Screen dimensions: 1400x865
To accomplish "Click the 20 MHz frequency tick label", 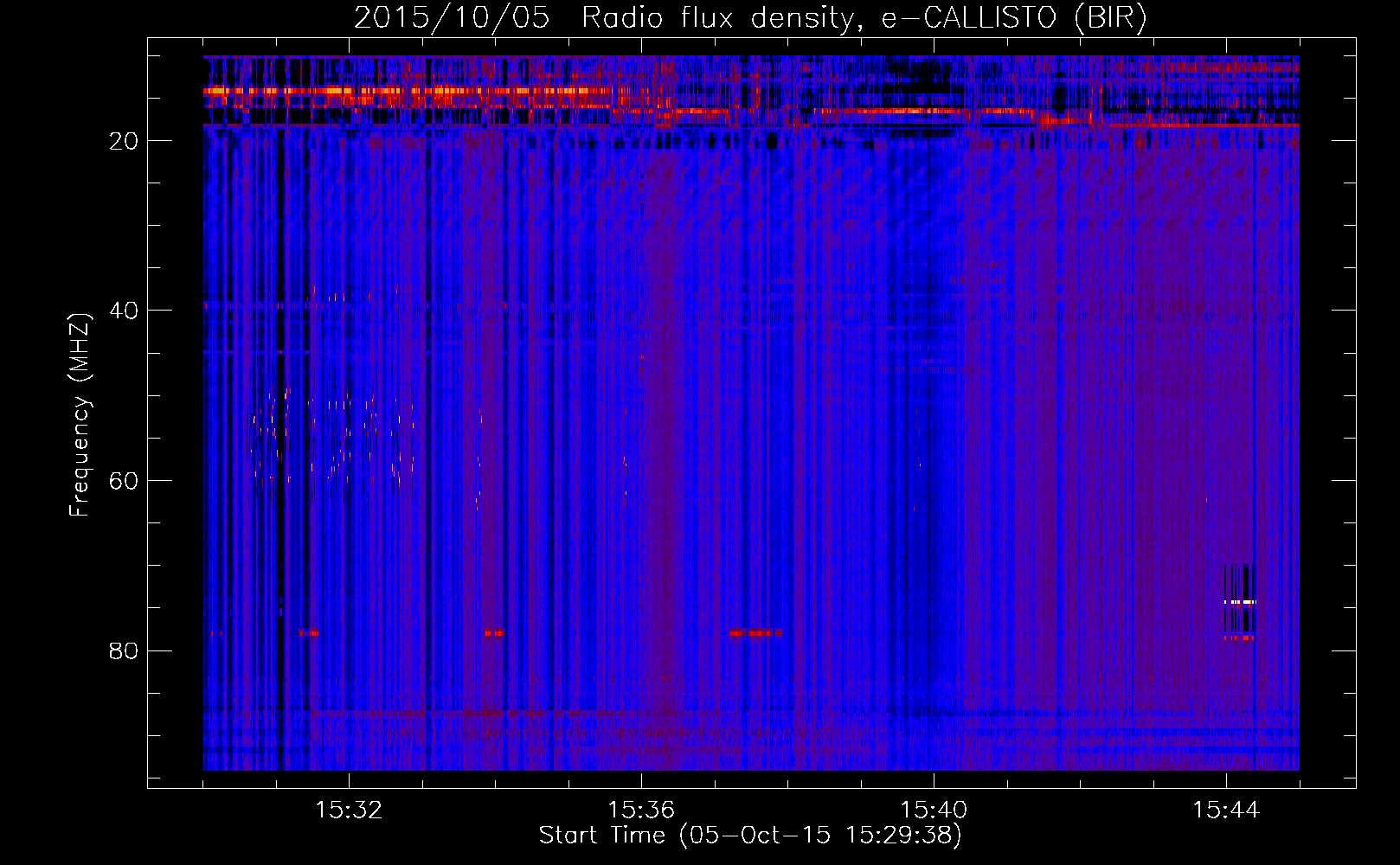I will click(124, 141).
